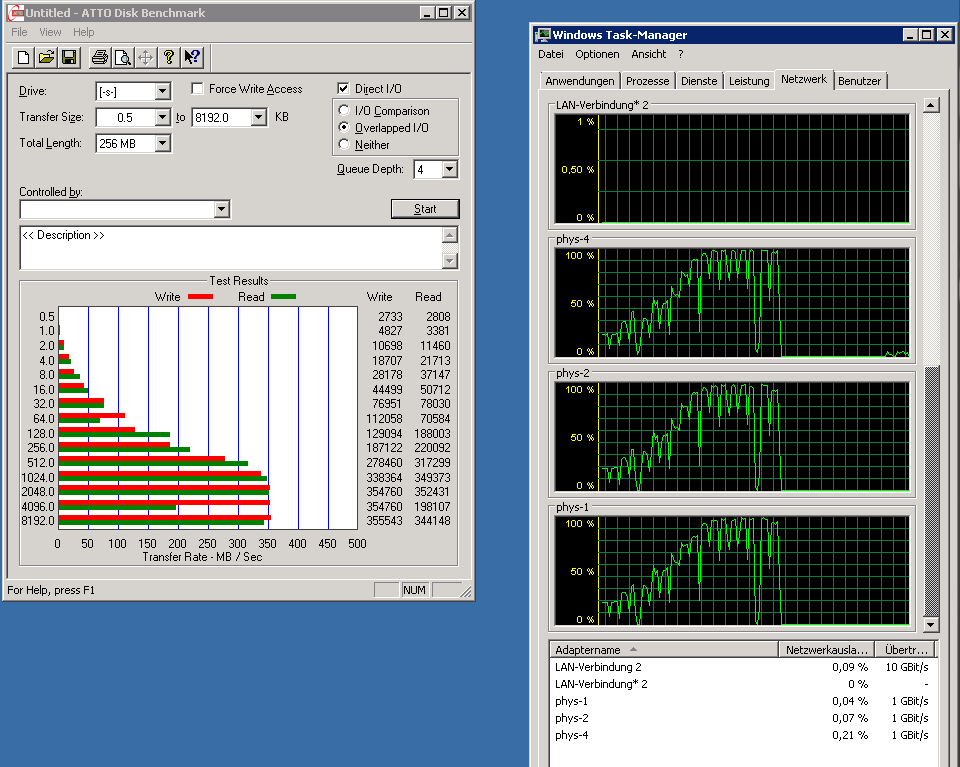This screenshot has width=960, height=767.
Task: Open View menu in ATTO Disk Benchmark
Action: (x=50, y=32)
